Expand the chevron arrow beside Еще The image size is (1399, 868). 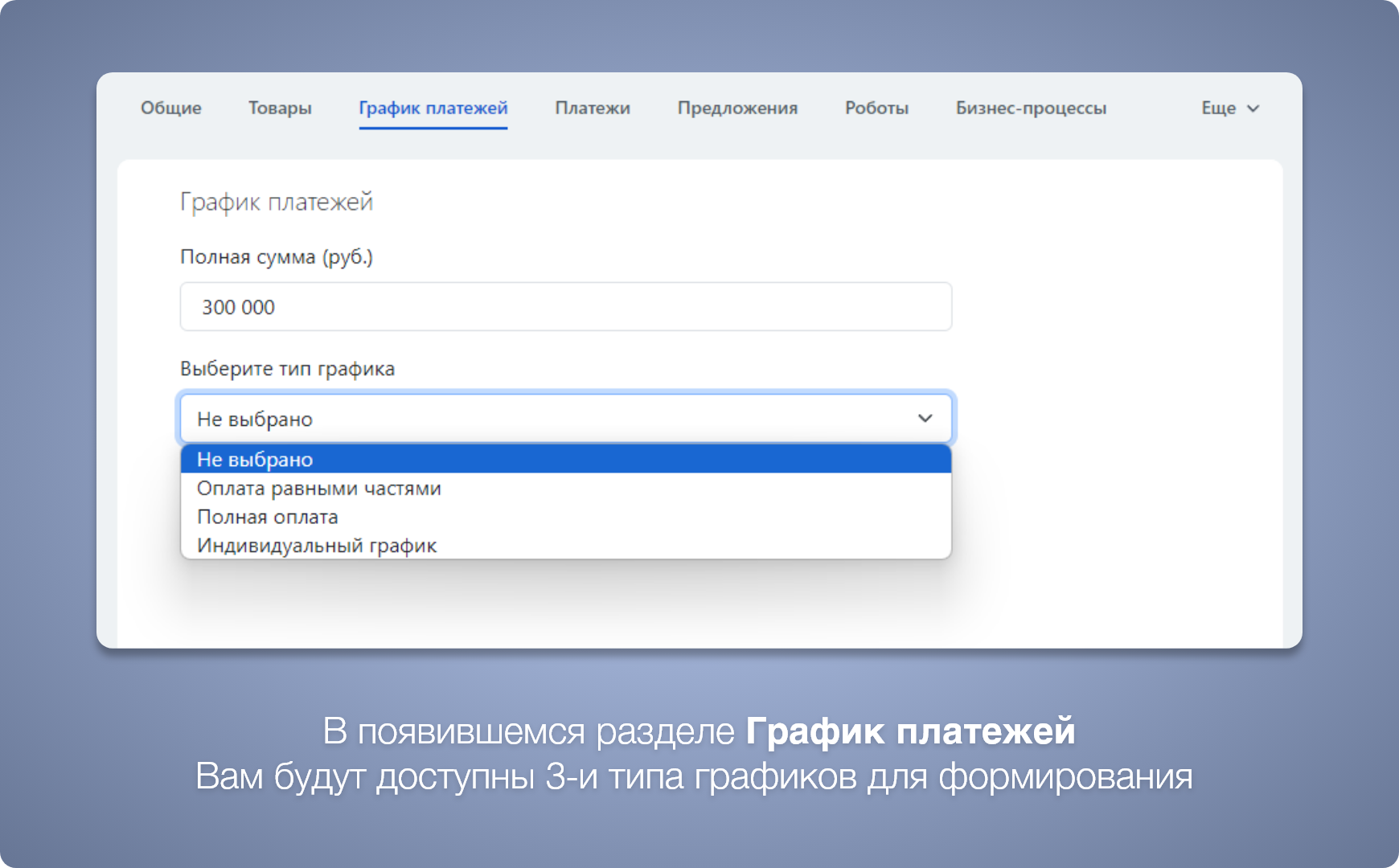tap(1253, 108)
